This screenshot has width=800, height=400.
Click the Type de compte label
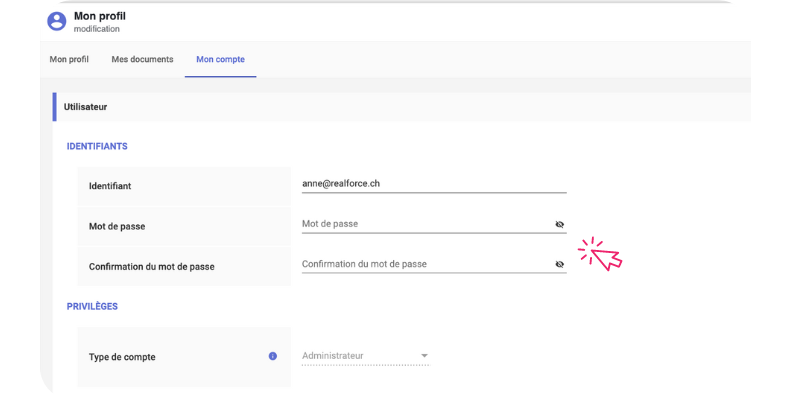click(x=122, y=357)
